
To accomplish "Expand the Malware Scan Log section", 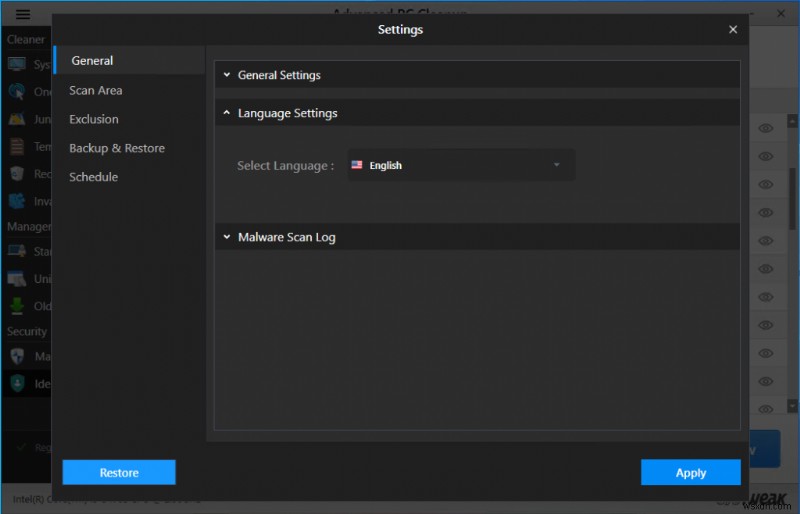I will pos(477,237).
